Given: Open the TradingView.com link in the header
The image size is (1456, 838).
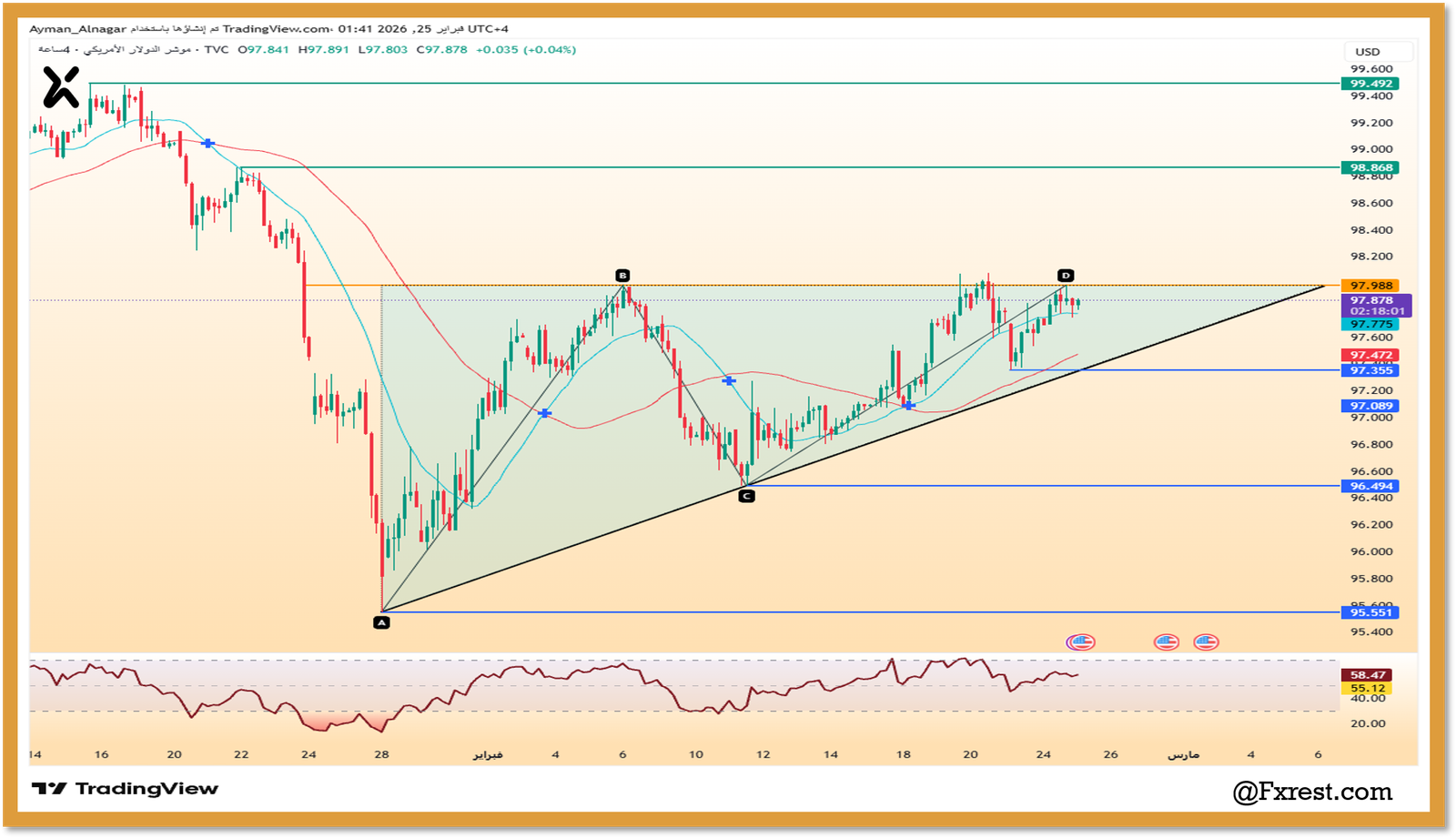Looking at the screenshot, I should (276, 28).
